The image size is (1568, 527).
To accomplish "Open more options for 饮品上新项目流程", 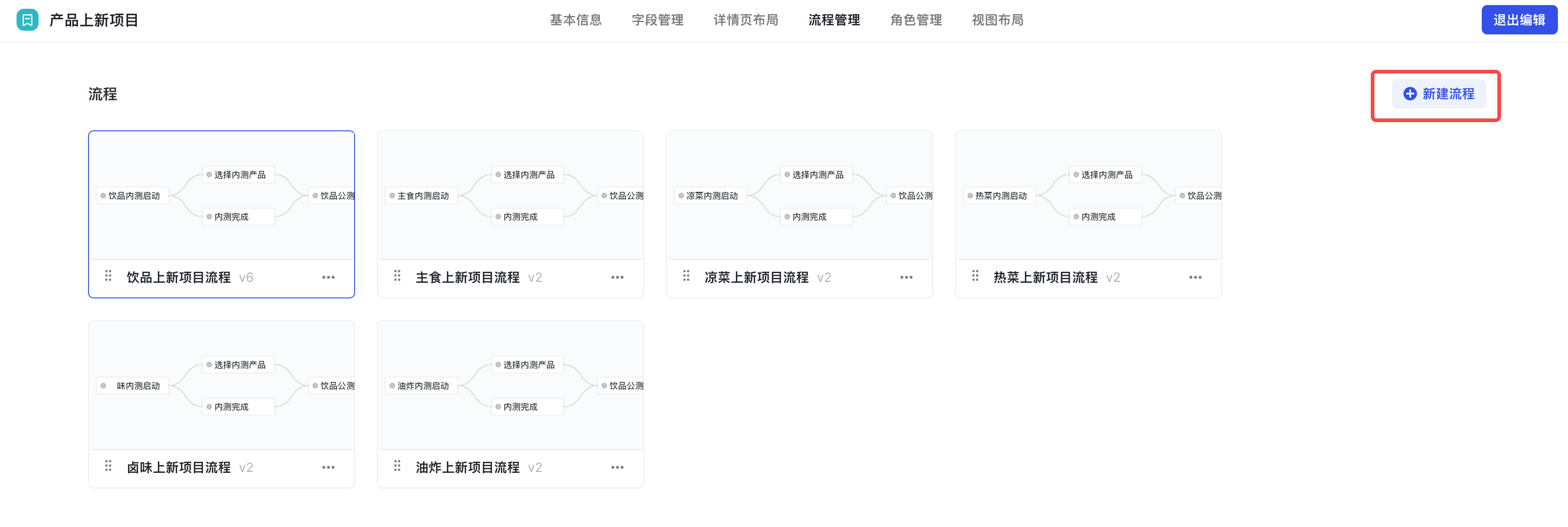I will pos(328,277).
